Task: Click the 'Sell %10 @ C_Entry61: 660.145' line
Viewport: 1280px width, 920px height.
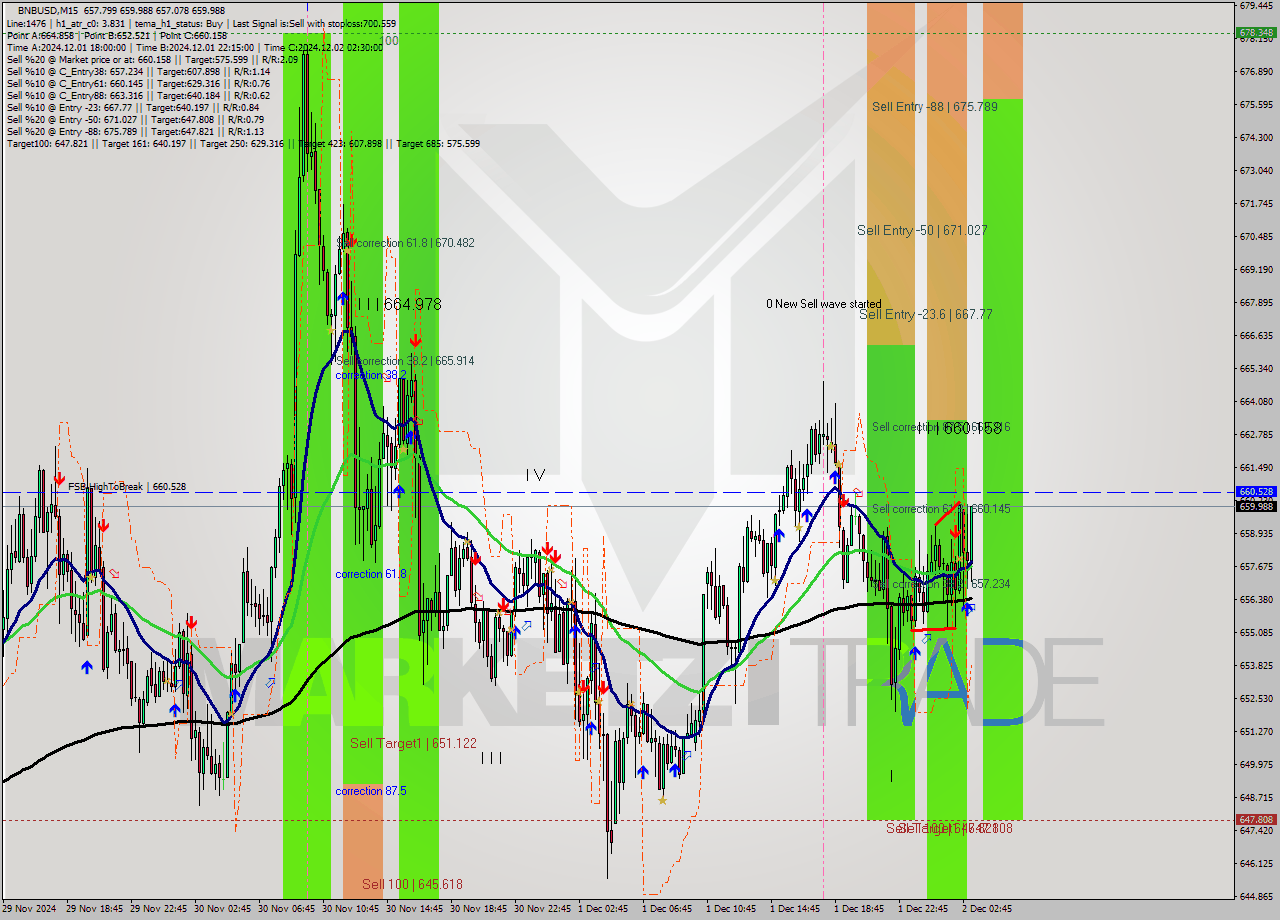Action: (138, 84)
